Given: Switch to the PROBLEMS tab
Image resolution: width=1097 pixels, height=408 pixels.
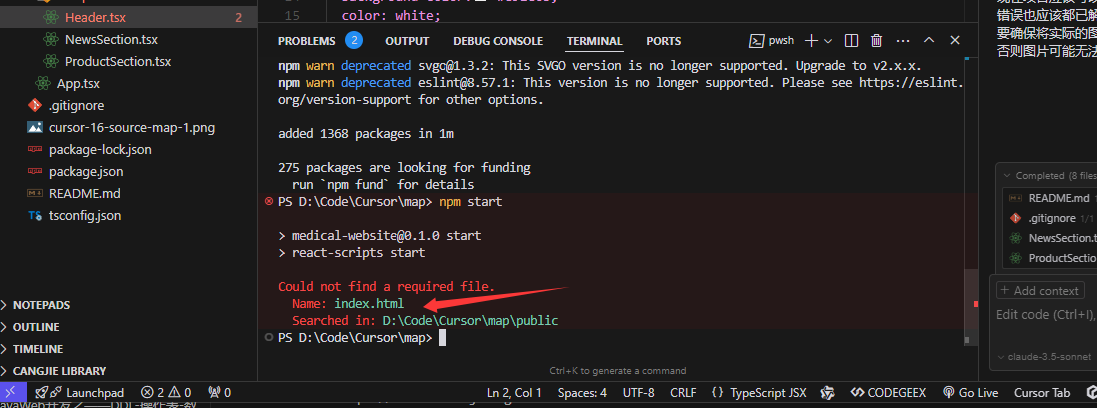Looking at the screenshot, I should click(x=307, y=41).
